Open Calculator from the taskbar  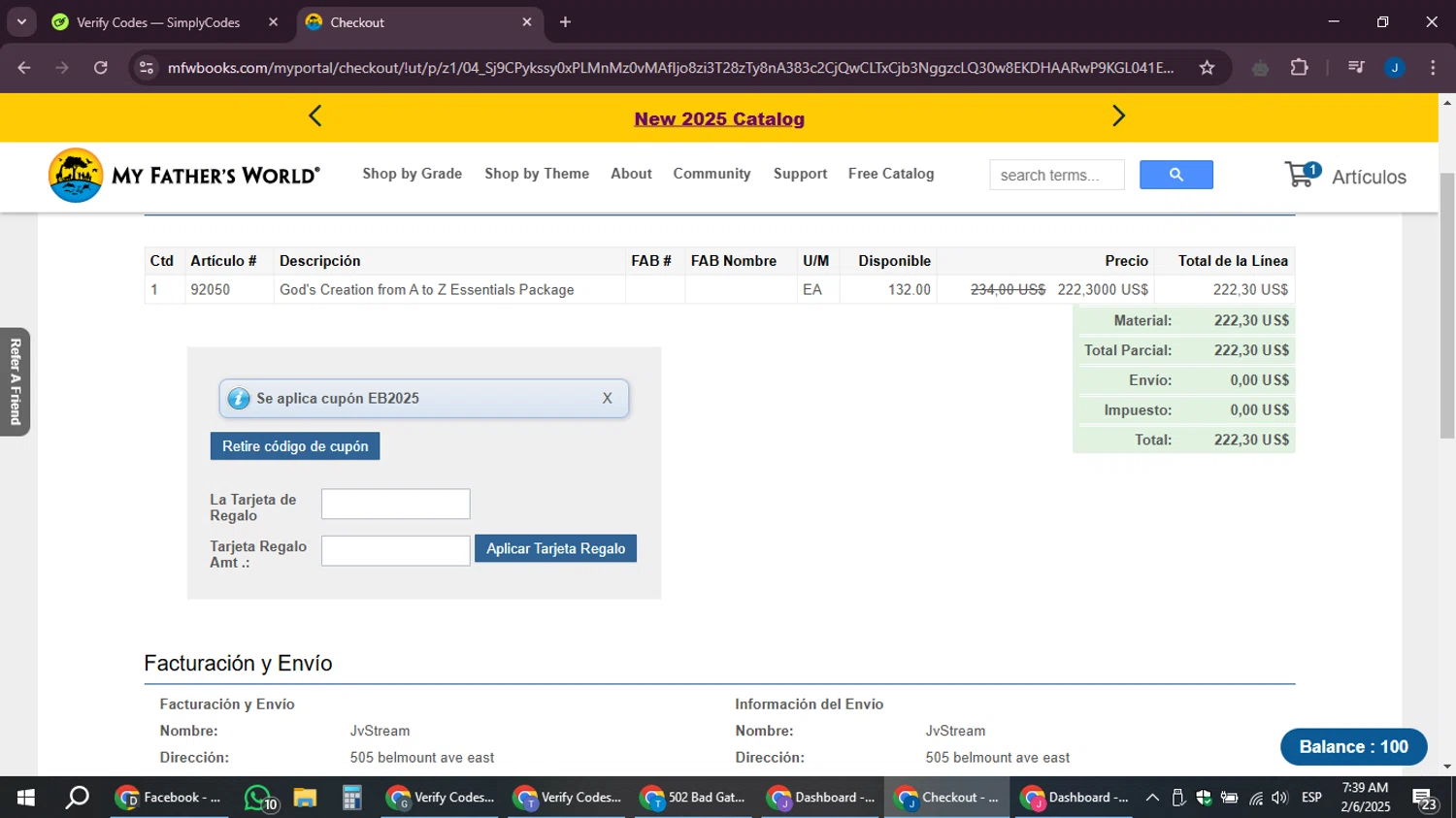[351, 798]
